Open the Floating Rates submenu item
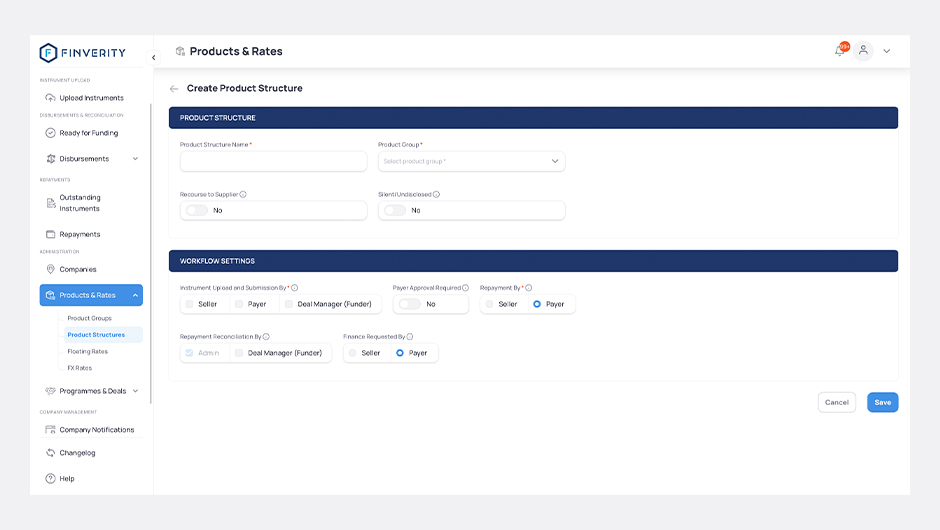 88,351
